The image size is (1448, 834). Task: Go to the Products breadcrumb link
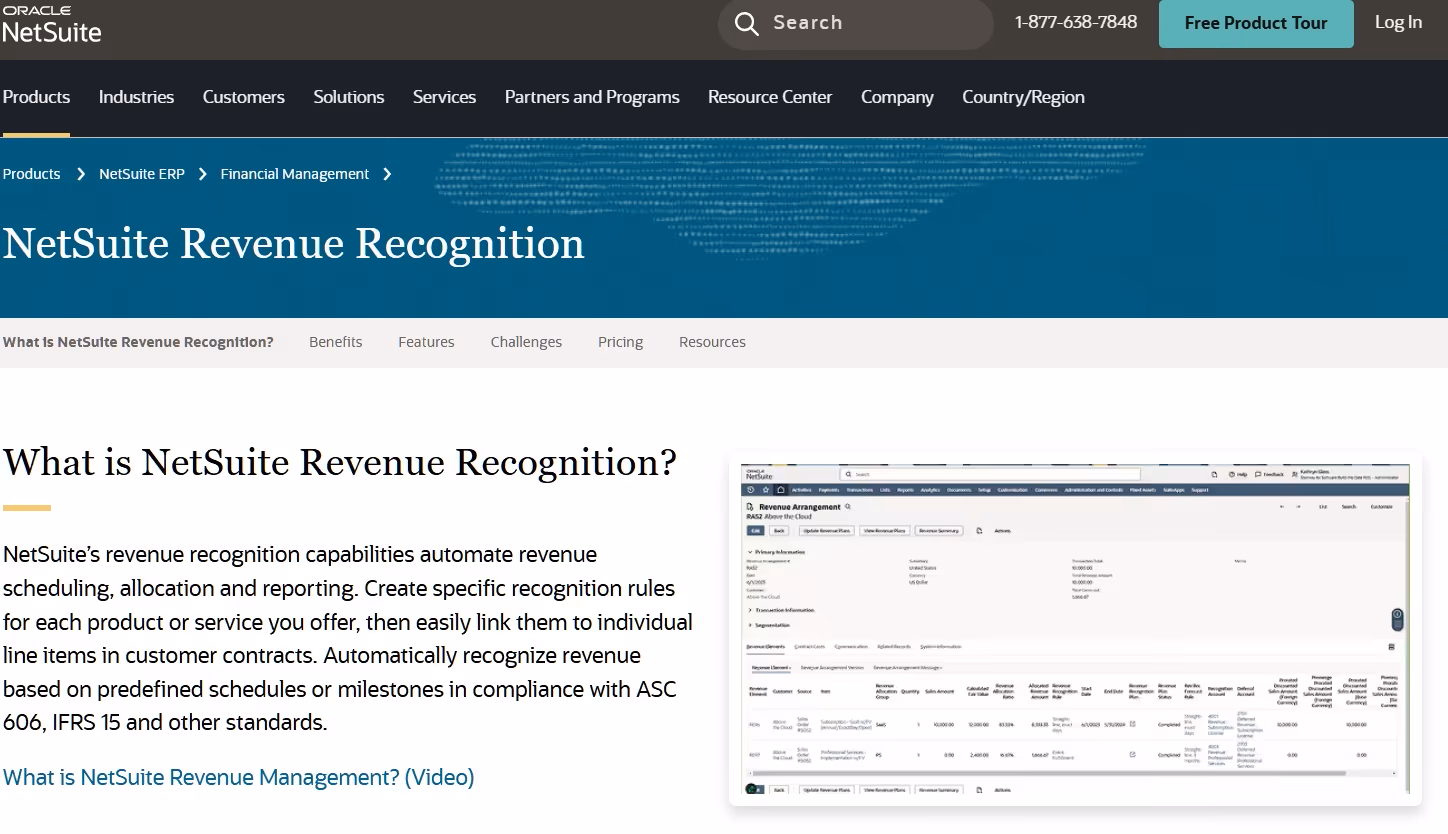pos(32,174)
